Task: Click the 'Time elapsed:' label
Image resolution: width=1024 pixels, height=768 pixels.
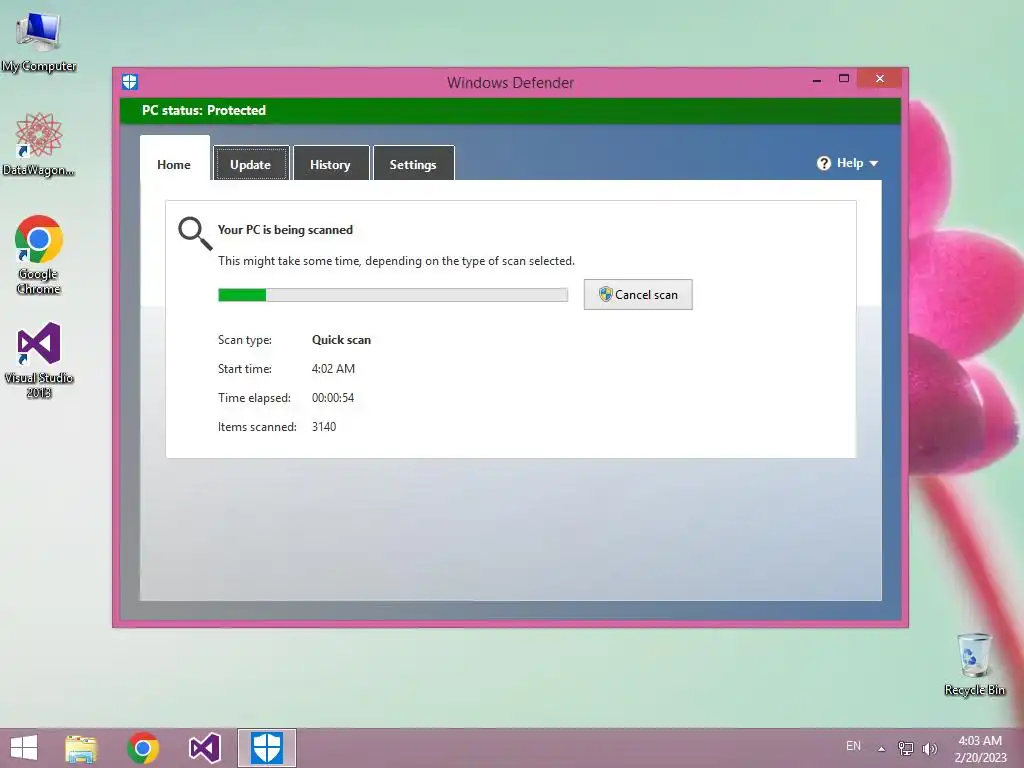Action: click(254, 398)
